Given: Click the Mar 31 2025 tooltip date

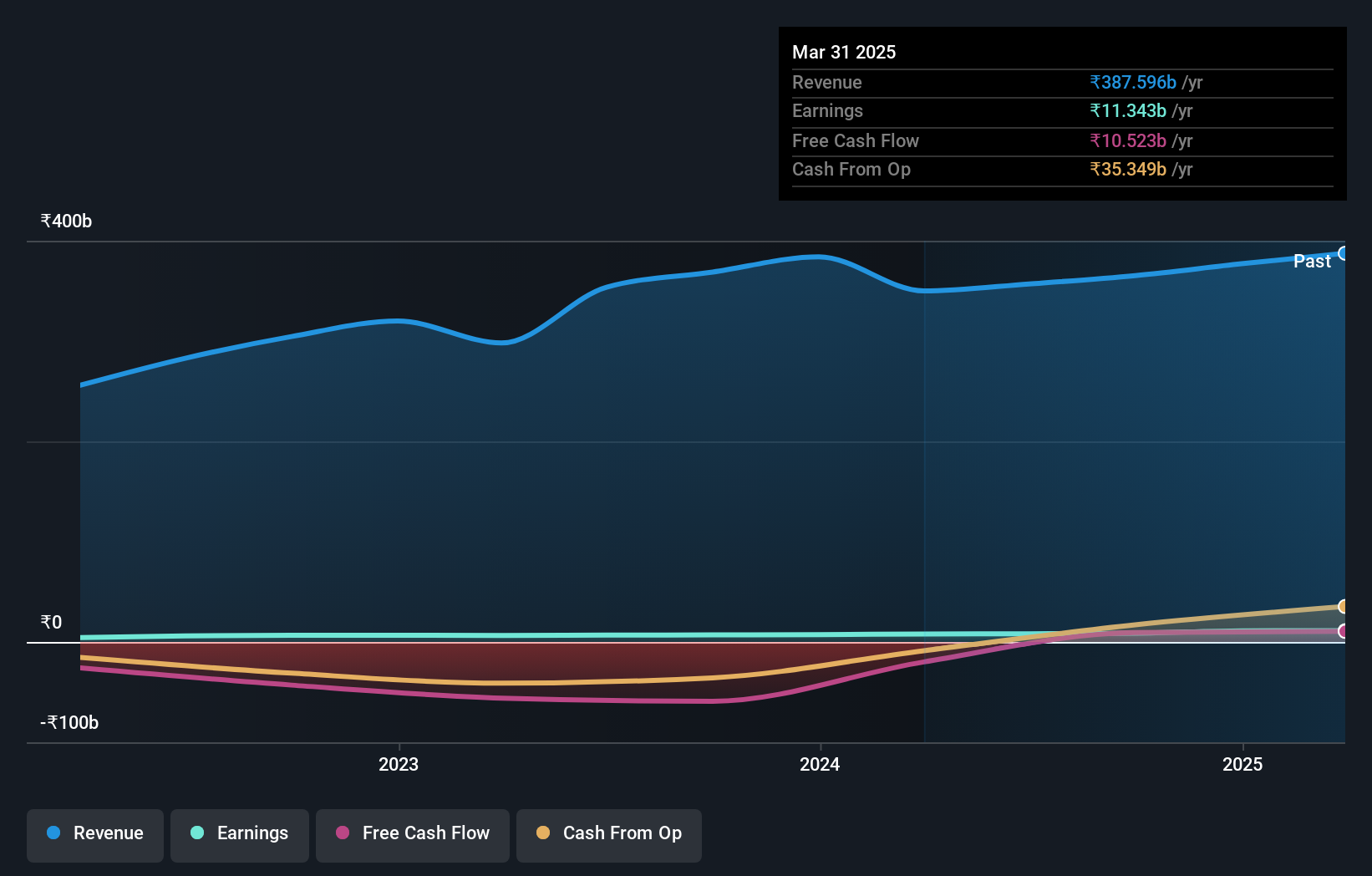Looking at the screenshot, I should [844, 52].
